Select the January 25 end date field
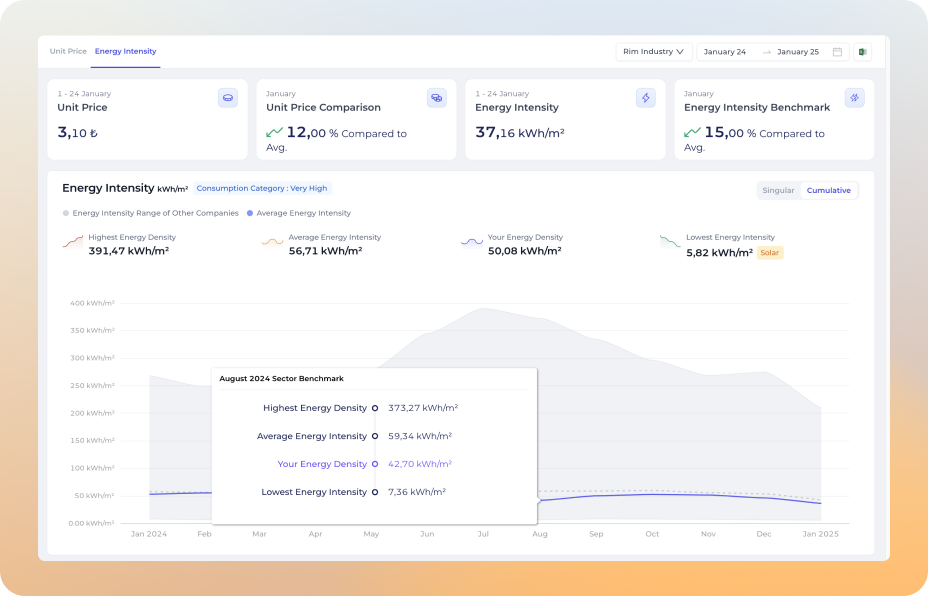928x596 pixels. tap(797, 52)
